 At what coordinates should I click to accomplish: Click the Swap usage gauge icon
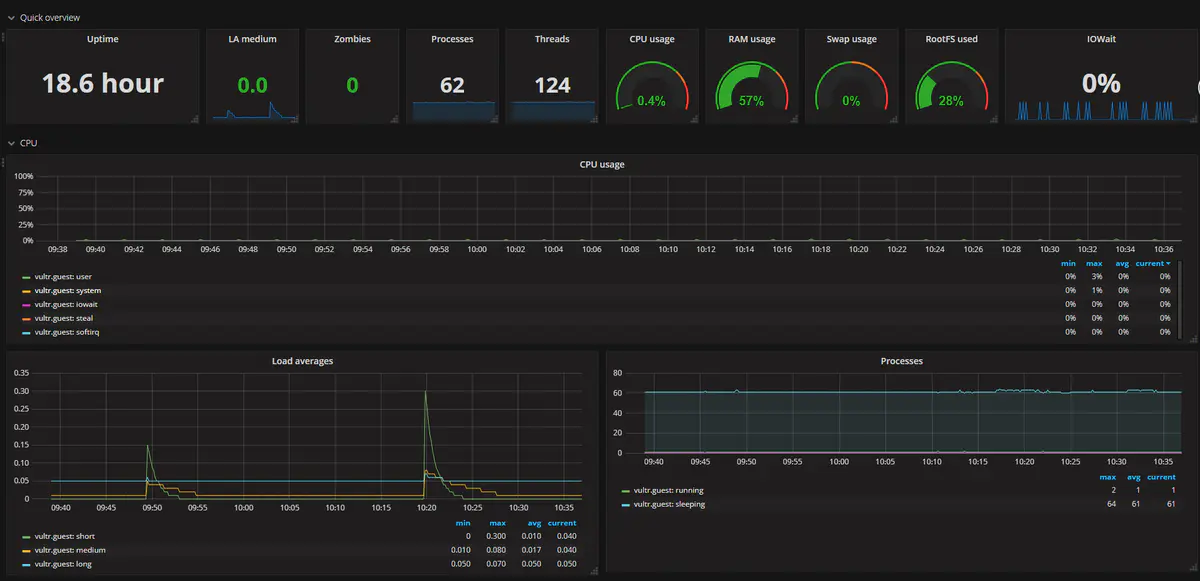(x=852, y=90)
